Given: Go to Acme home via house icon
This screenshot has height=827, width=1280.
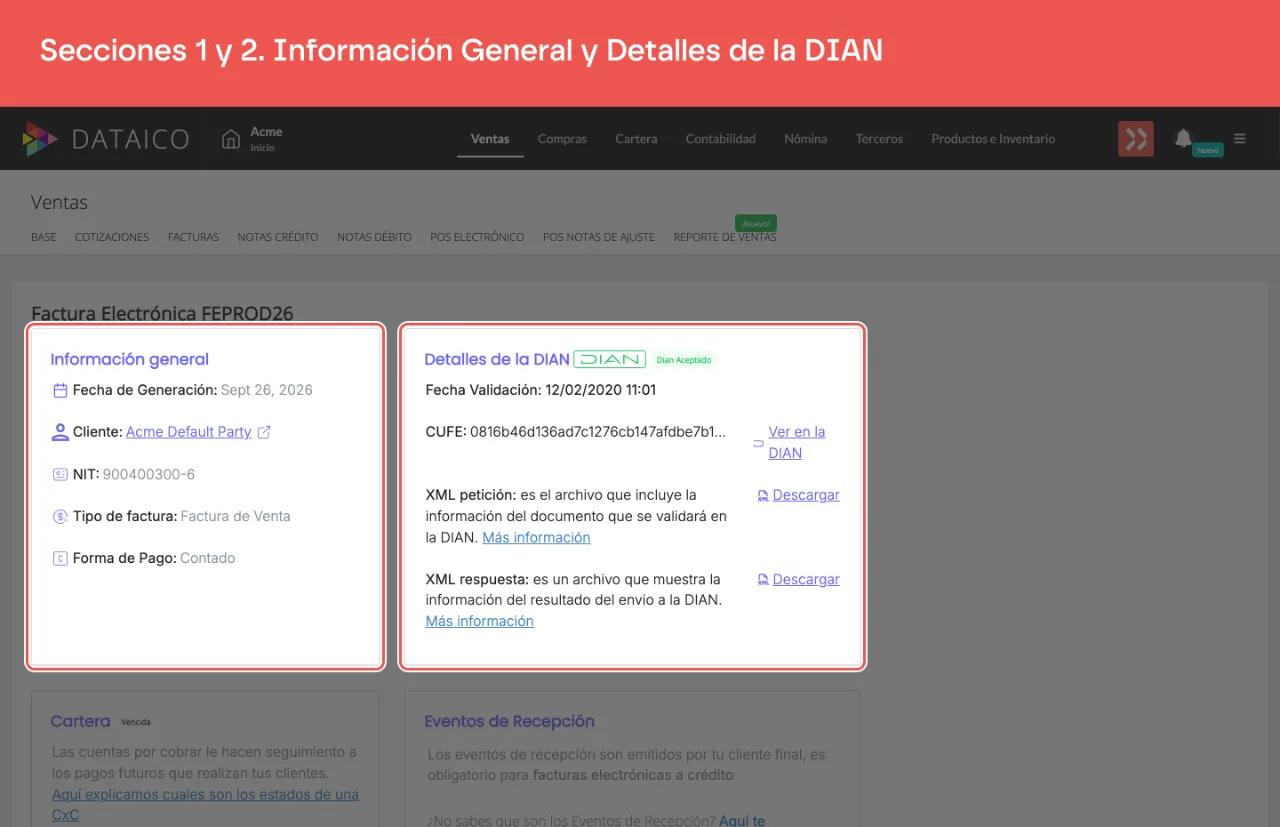Looking at the screenshot, I should [x=231, y=139].
